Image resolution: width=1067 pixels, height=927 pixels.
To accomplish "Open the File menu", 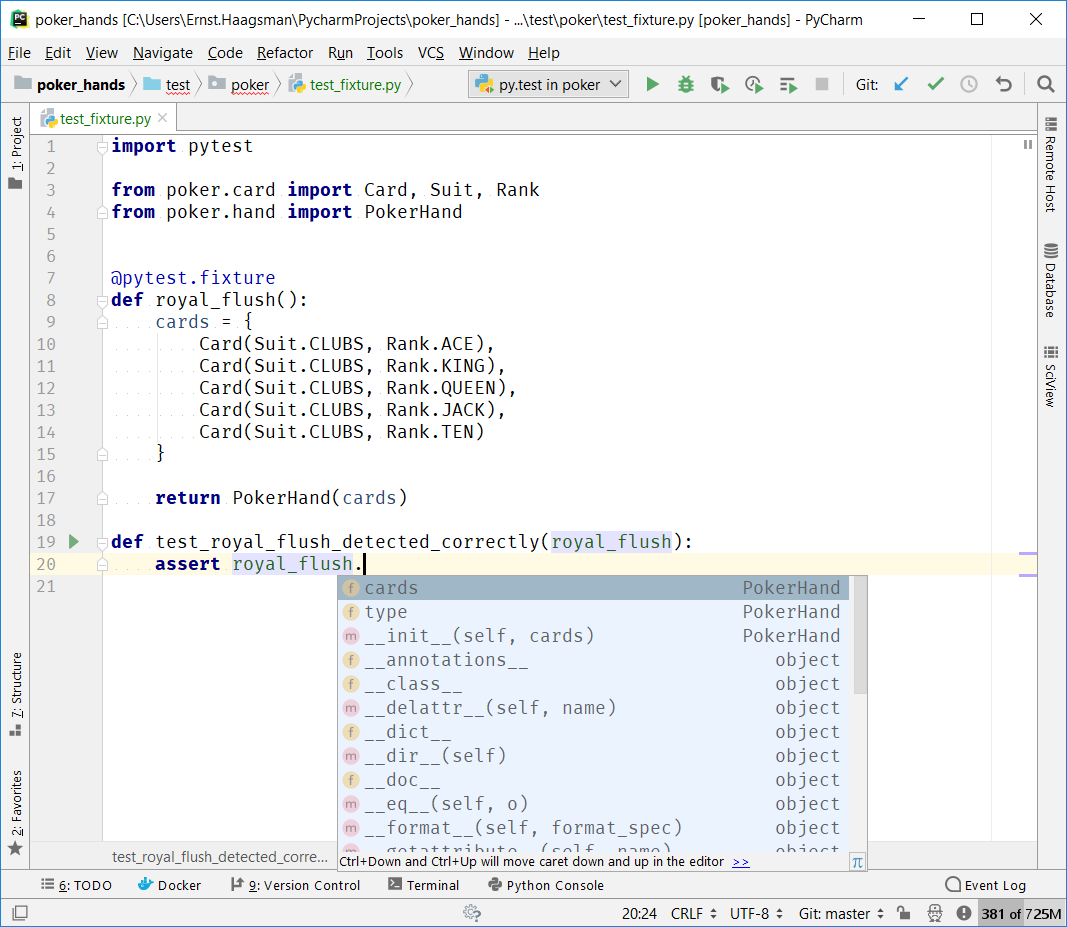I will pos(19,52).
